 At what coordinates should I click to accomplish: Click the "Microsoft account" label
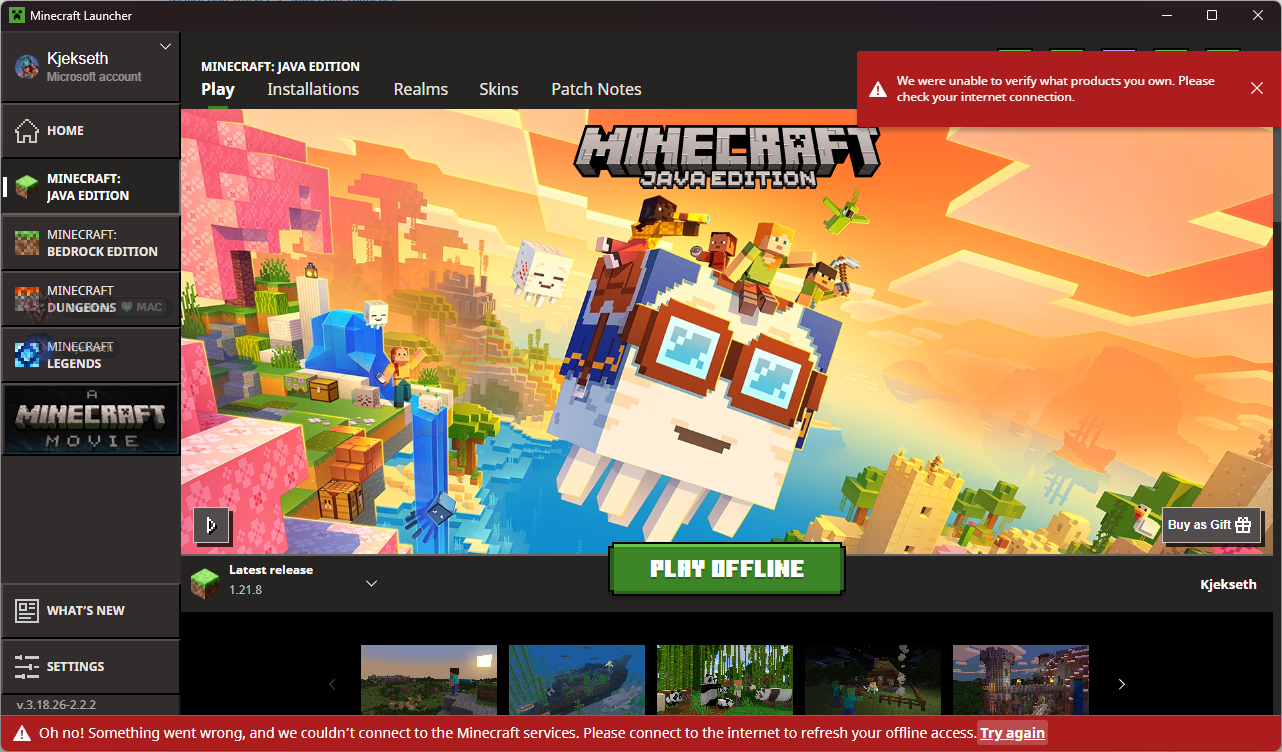click(x=94, y=77)
